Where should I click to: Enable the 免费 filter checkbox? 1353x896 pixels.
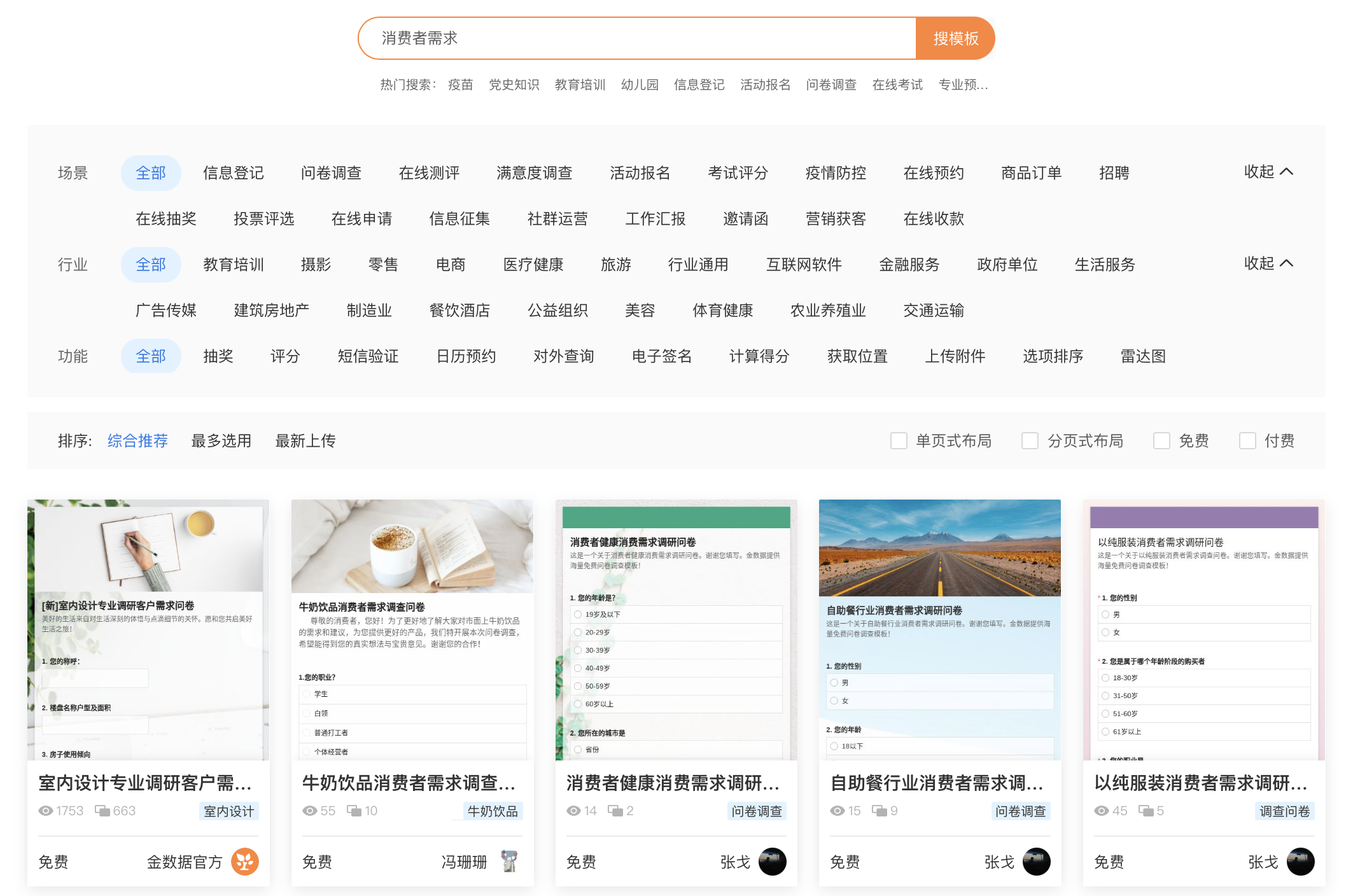click(x=1161, y=440)
